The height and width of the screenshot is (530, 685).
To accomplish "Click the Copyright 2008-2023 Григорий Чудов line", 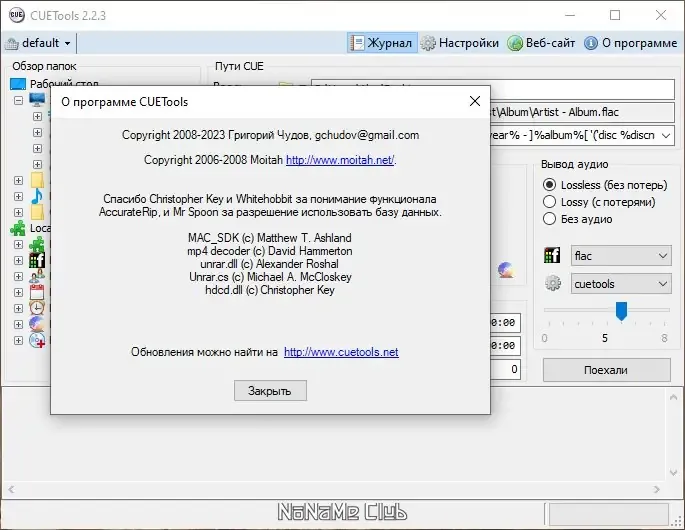I will [270, 135].
